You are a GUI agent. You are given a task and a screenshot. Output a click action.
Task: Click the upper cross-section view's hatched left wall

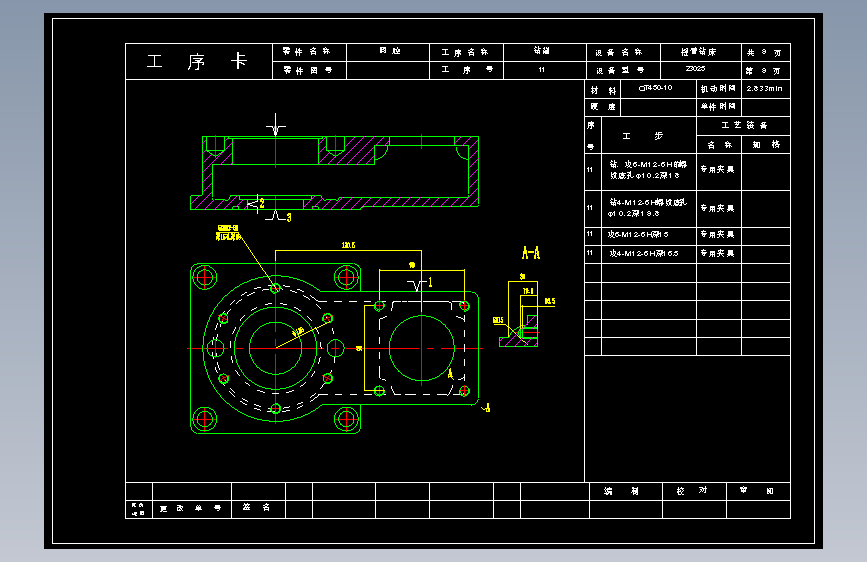coord(207,166)
